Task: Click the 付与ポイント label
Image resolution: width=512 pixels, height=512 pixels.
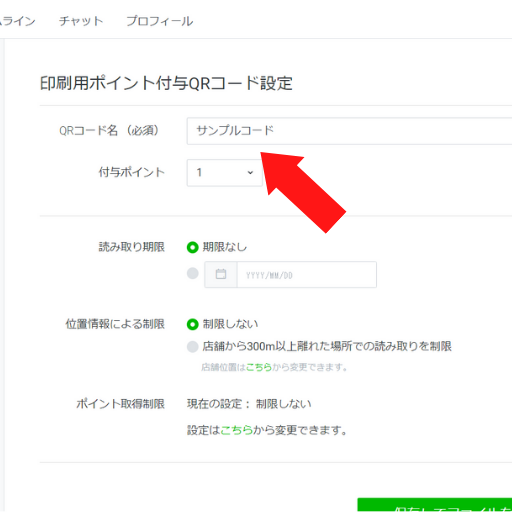Action: [x=132, y=172]
